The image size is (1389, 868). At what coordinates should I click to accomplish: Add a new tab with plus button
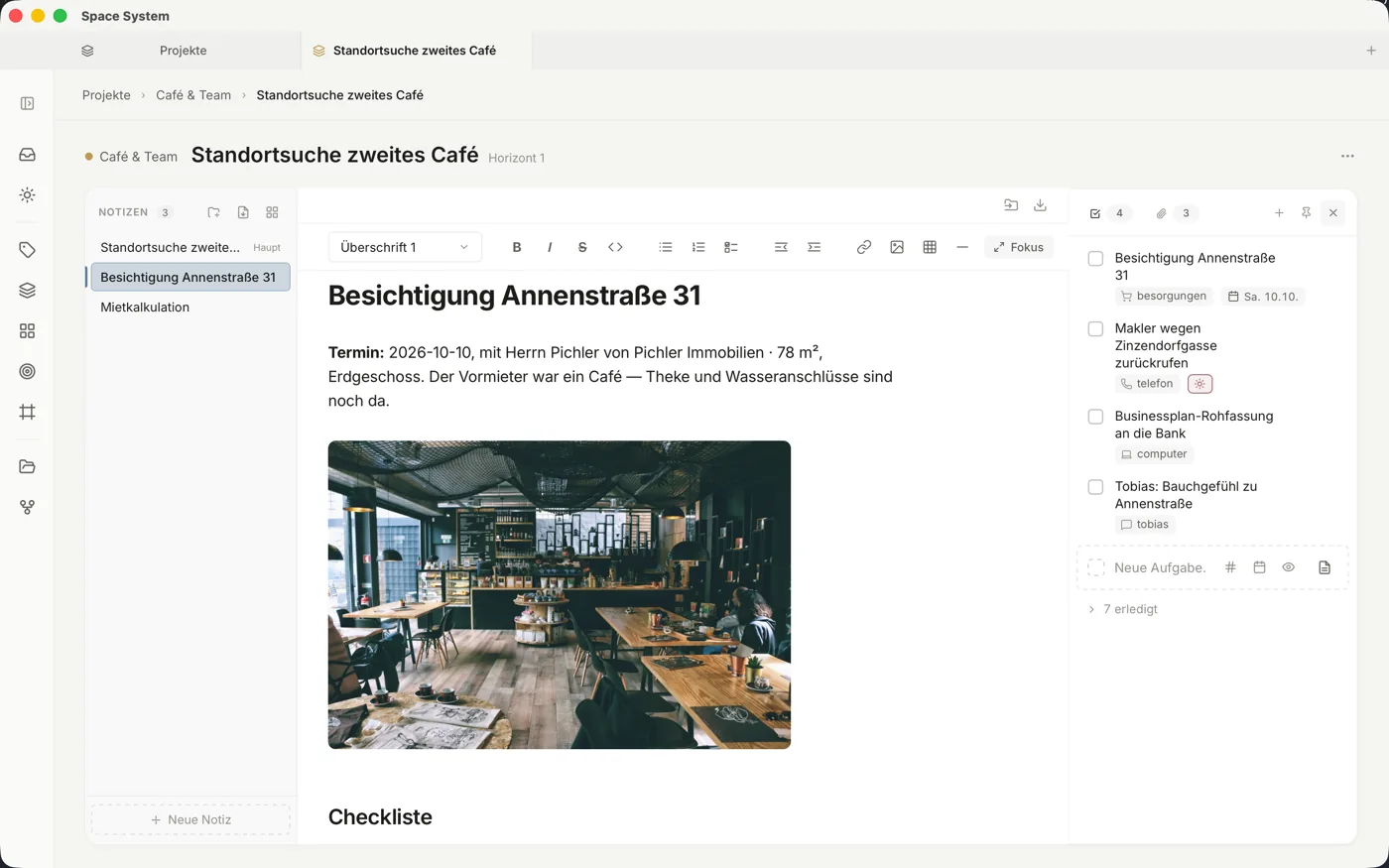tap(1371, 51)
